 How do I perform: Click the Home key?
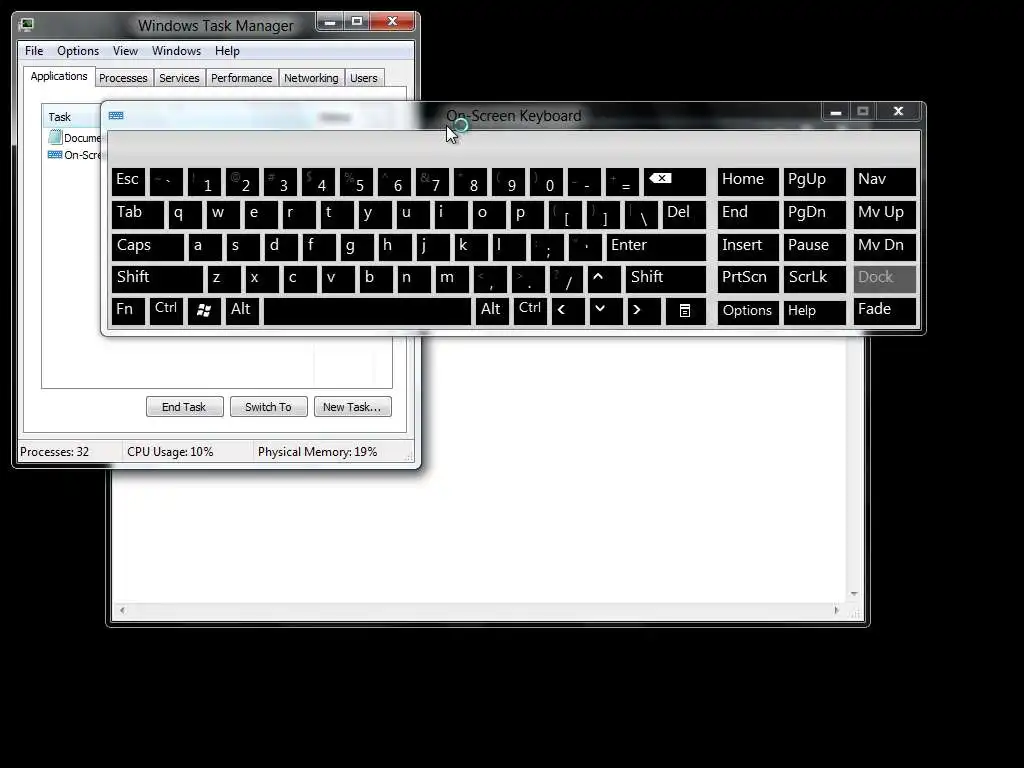tap(748, 182)
